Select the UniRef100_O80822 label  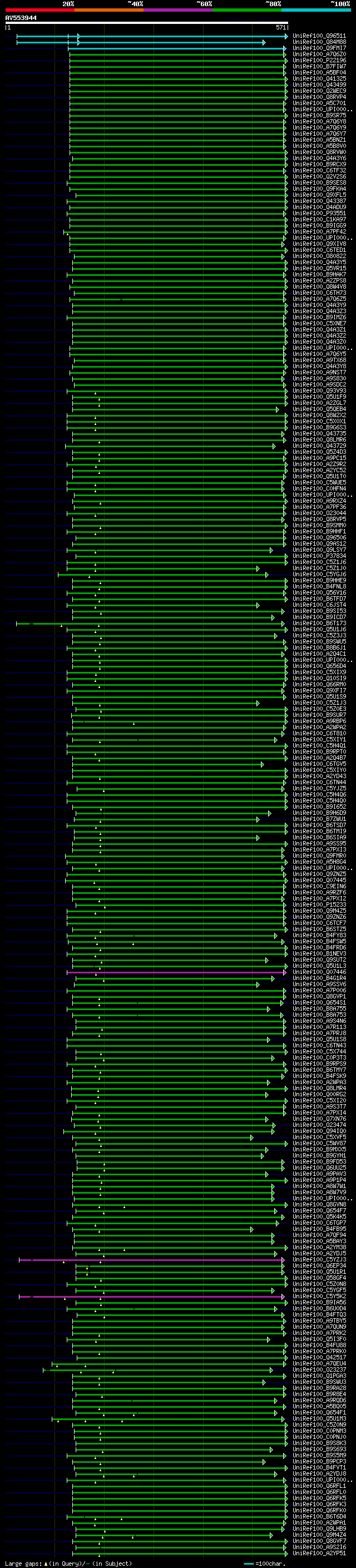click(319, 256)
